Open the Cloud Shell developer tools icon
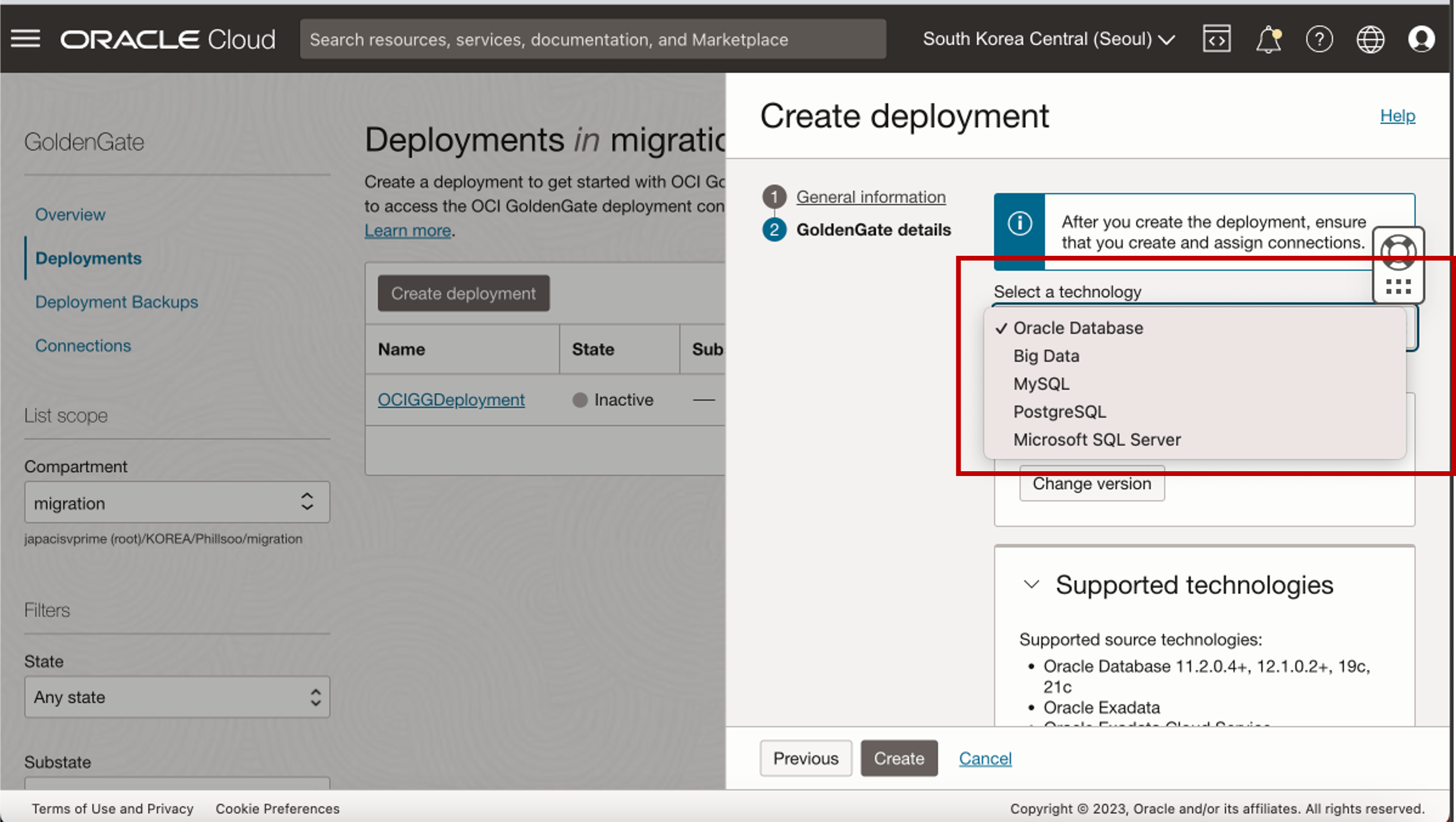Viewport: 1456px width, 822px height. [x=1216, y=39]
